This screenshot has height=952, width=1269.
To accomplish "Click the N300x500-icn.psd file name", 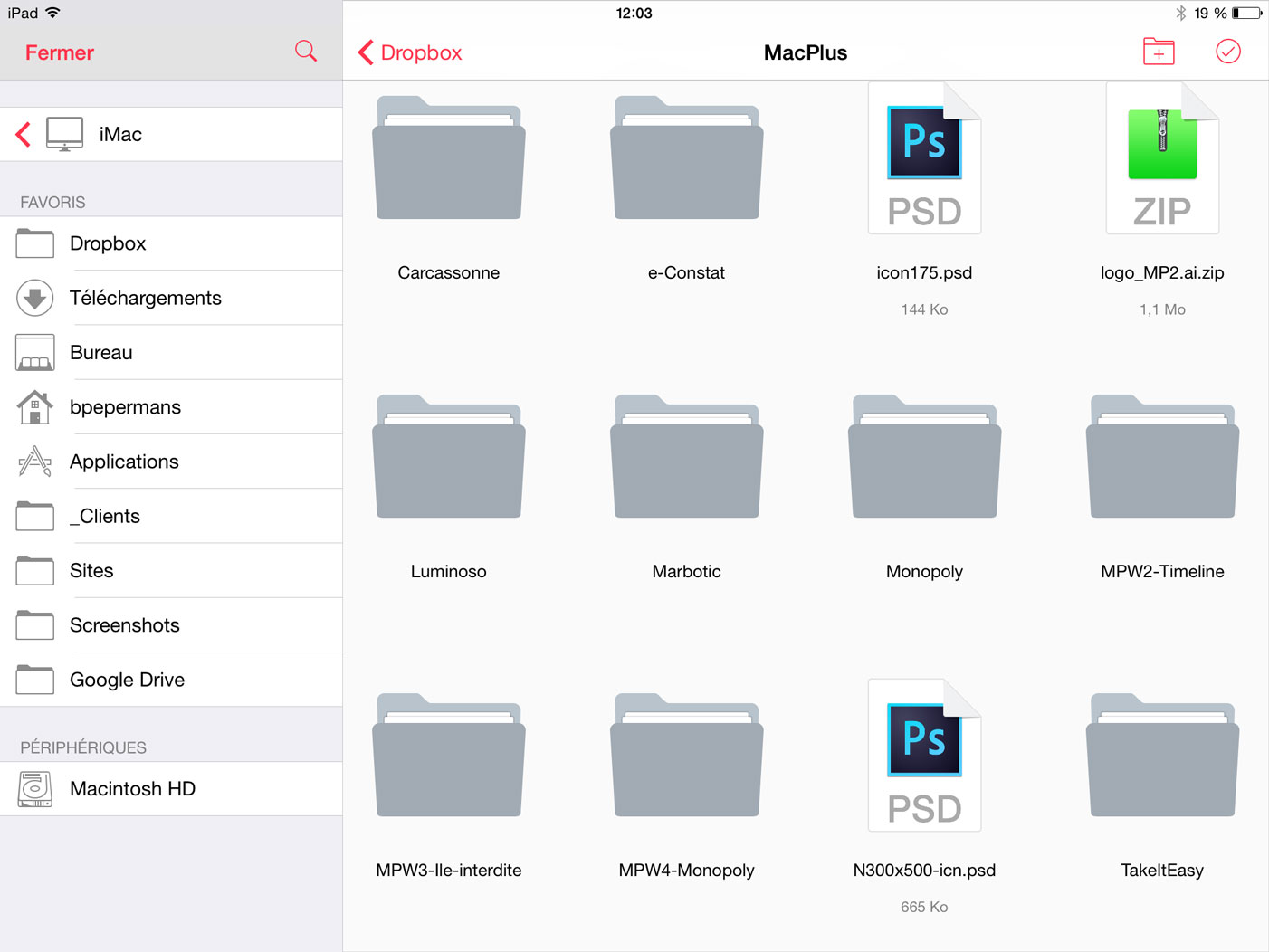I will pyautogui.click(x=925, y=870).
